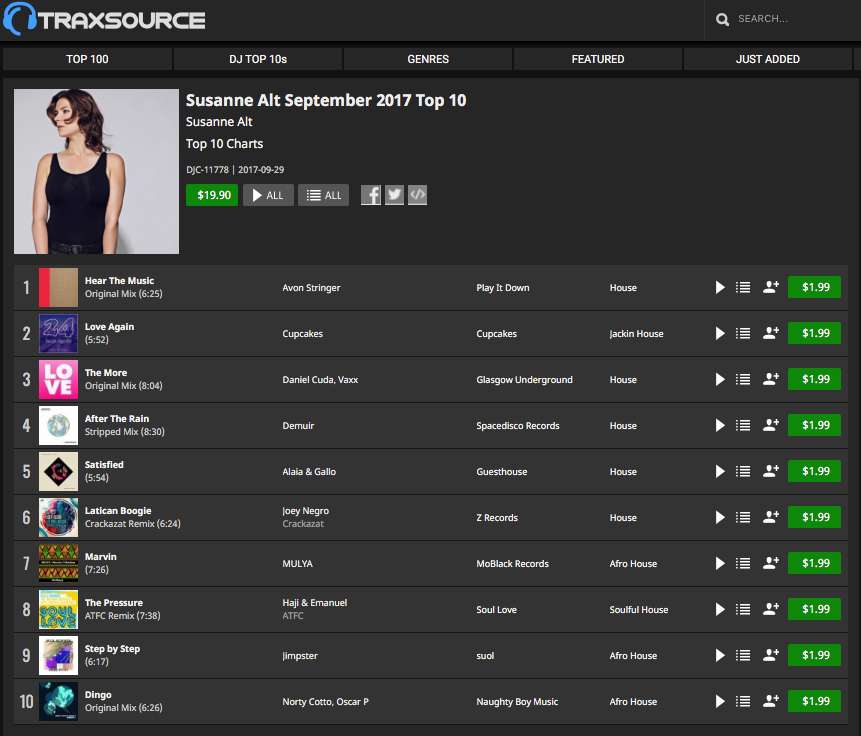Click Soul Love artwork thumbnail
The width and height of the screenshot is (861, 736).
(58, 610)
